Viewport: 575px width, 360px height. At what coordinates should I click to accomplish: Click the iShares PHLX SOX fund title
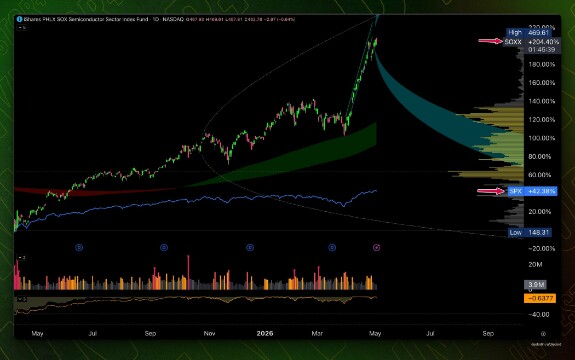(x=86, y=19)
